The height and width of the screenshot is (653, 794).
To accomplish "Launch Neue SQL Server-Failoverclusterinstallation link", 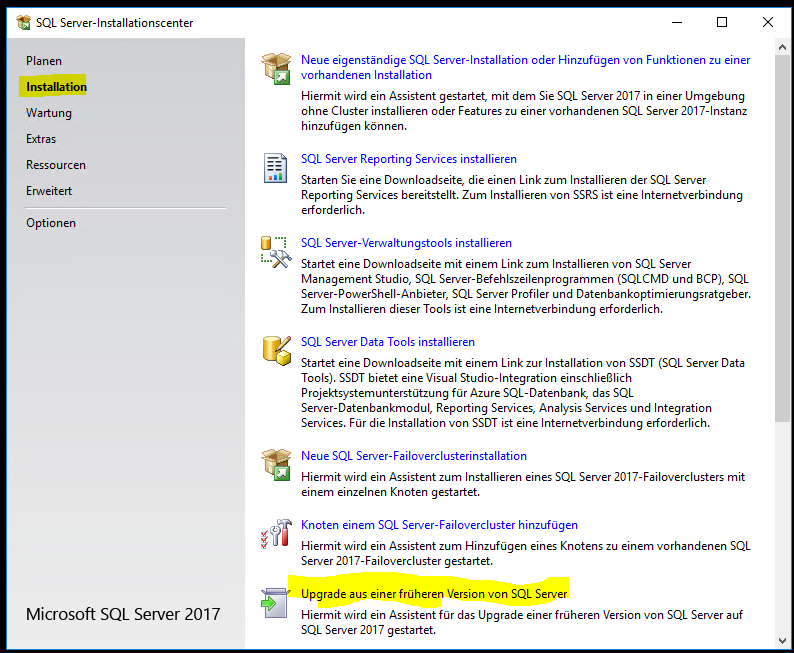I will (414, 456).
